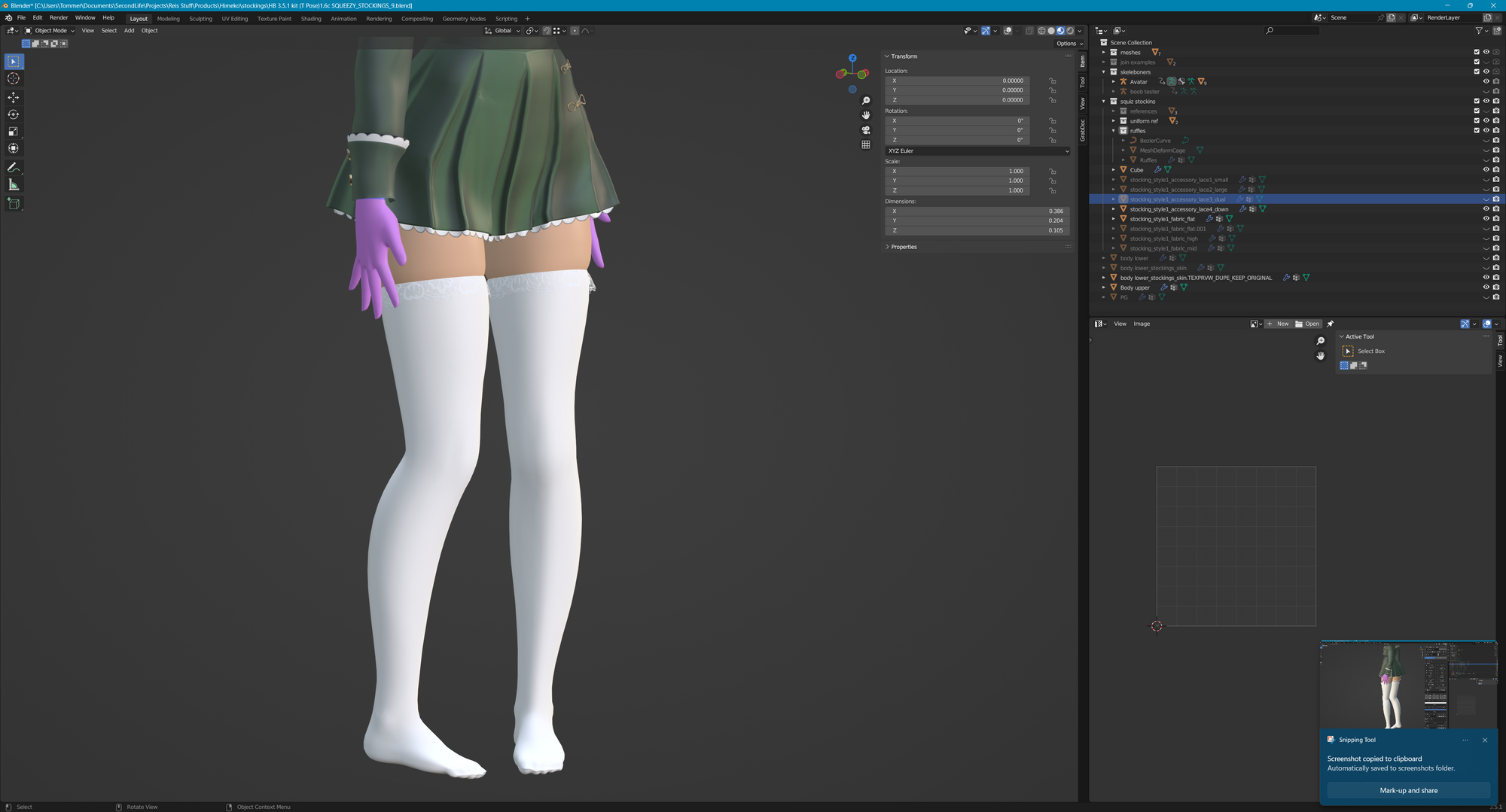Toggle perspective/orthographic grid icon

(x=866, y=144)
